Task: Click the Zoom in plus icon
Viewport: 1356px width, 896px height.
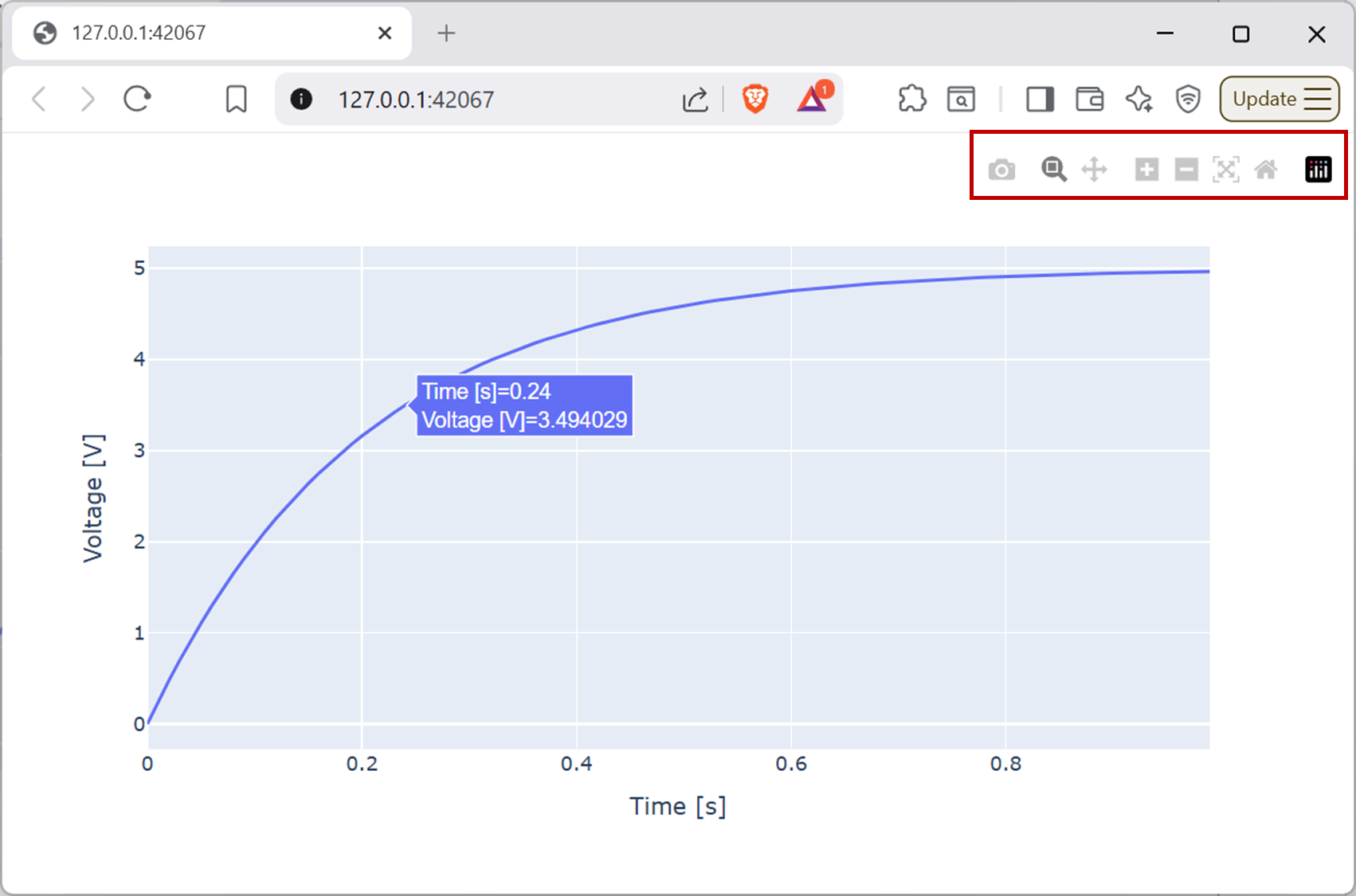Action: click(x=1146, y=169)
